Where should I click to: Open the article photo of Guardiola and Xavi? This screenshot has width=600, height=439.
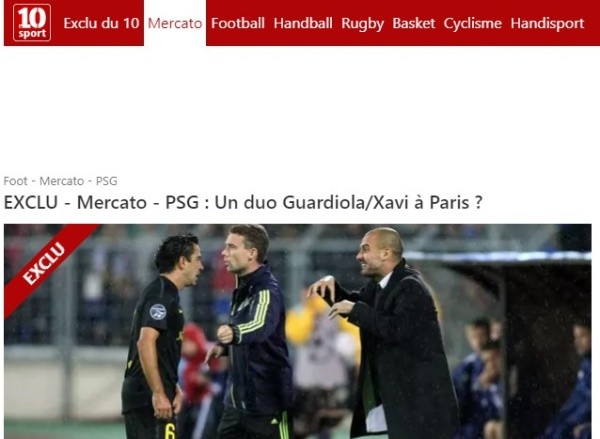point(297,331)
